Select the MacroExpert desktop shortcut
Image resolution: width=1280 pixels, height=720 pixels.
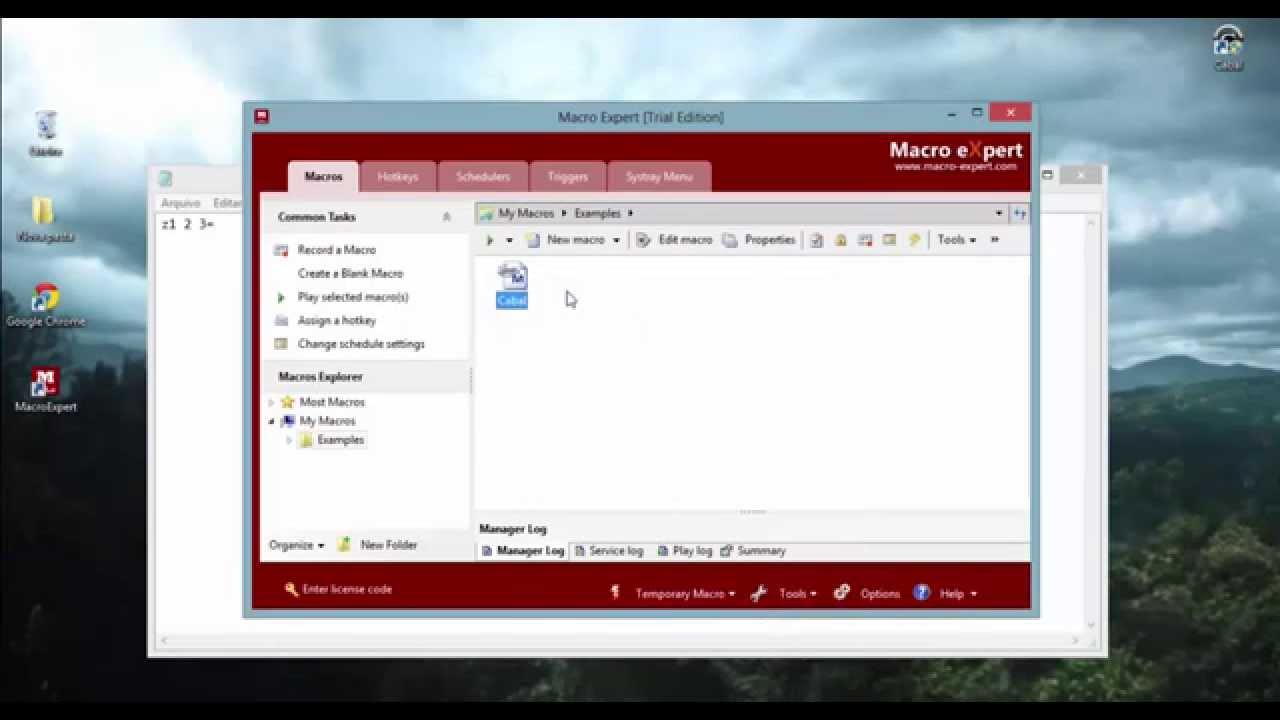pos(45,390)
